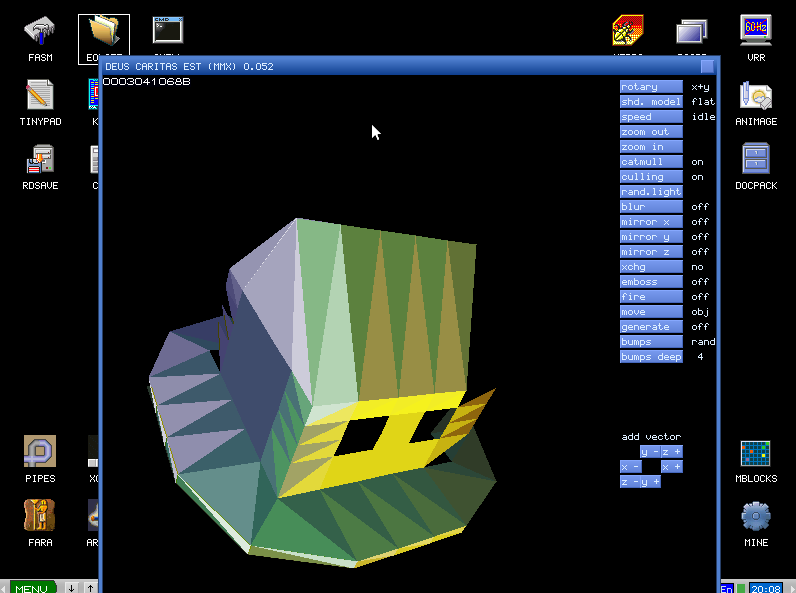Screen dimensions: 796x593
Task: Click the 'x+y' rotary value text
Action: coord(700,87)
